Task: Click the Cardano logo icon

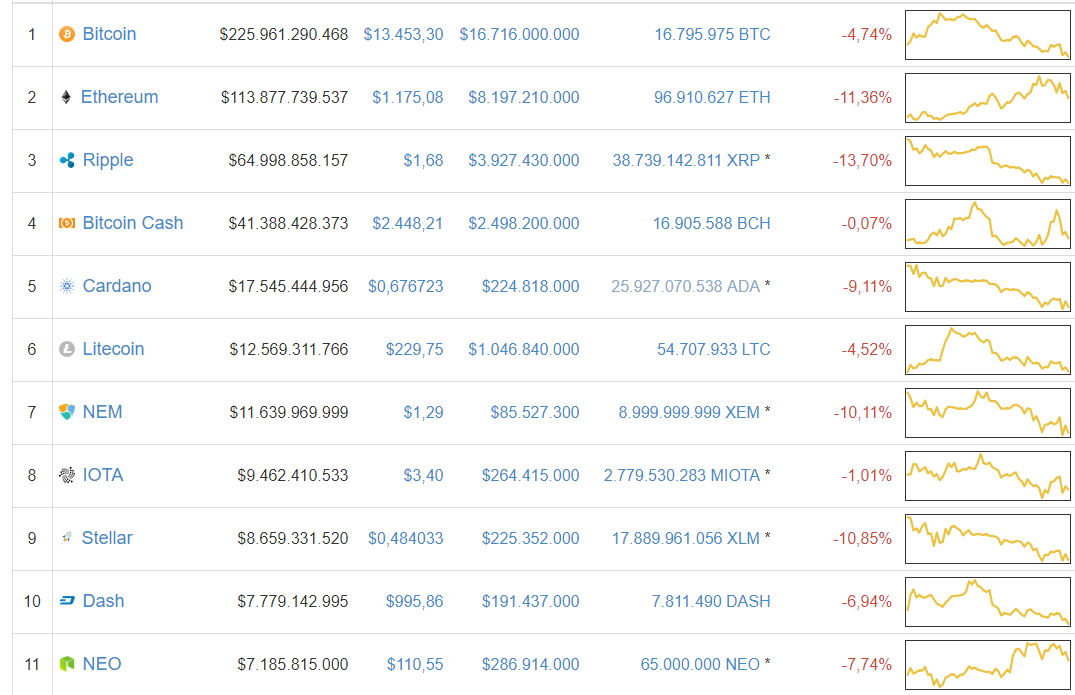Action: click(x=67, y=287)
